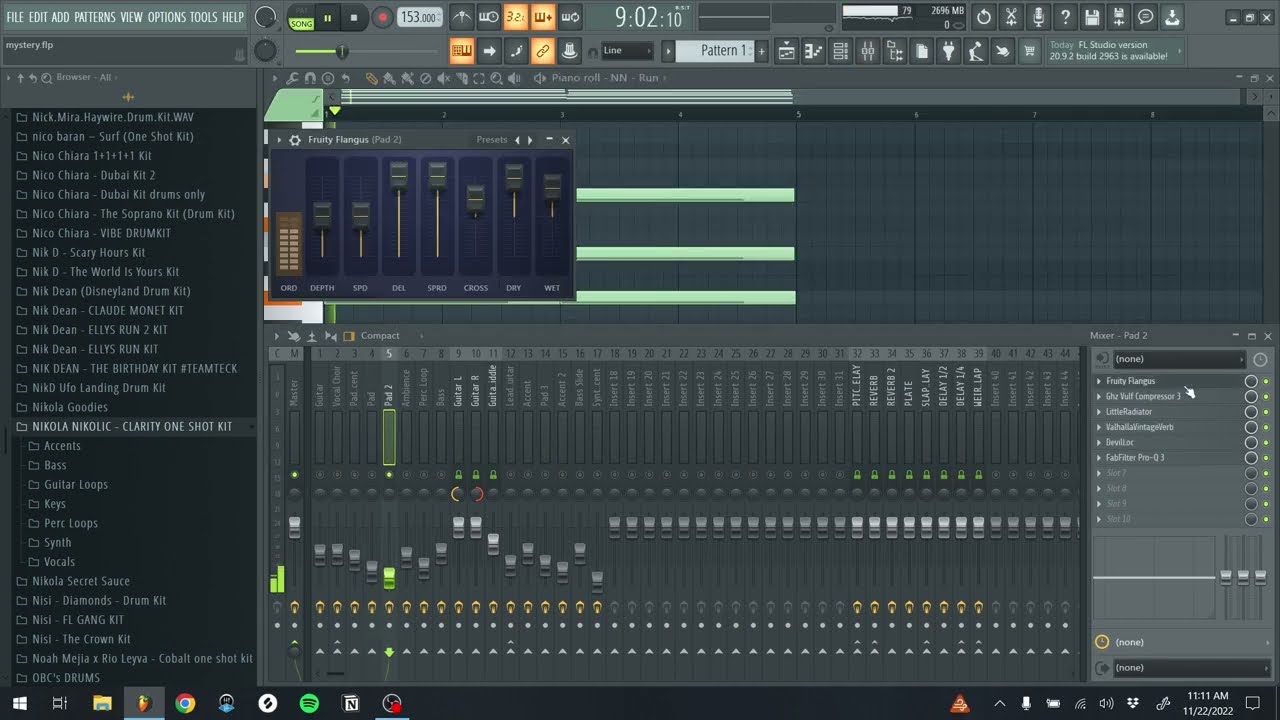Select the piano roll magnet snap icon
The image size is (1280, 720).
[310, 78]
